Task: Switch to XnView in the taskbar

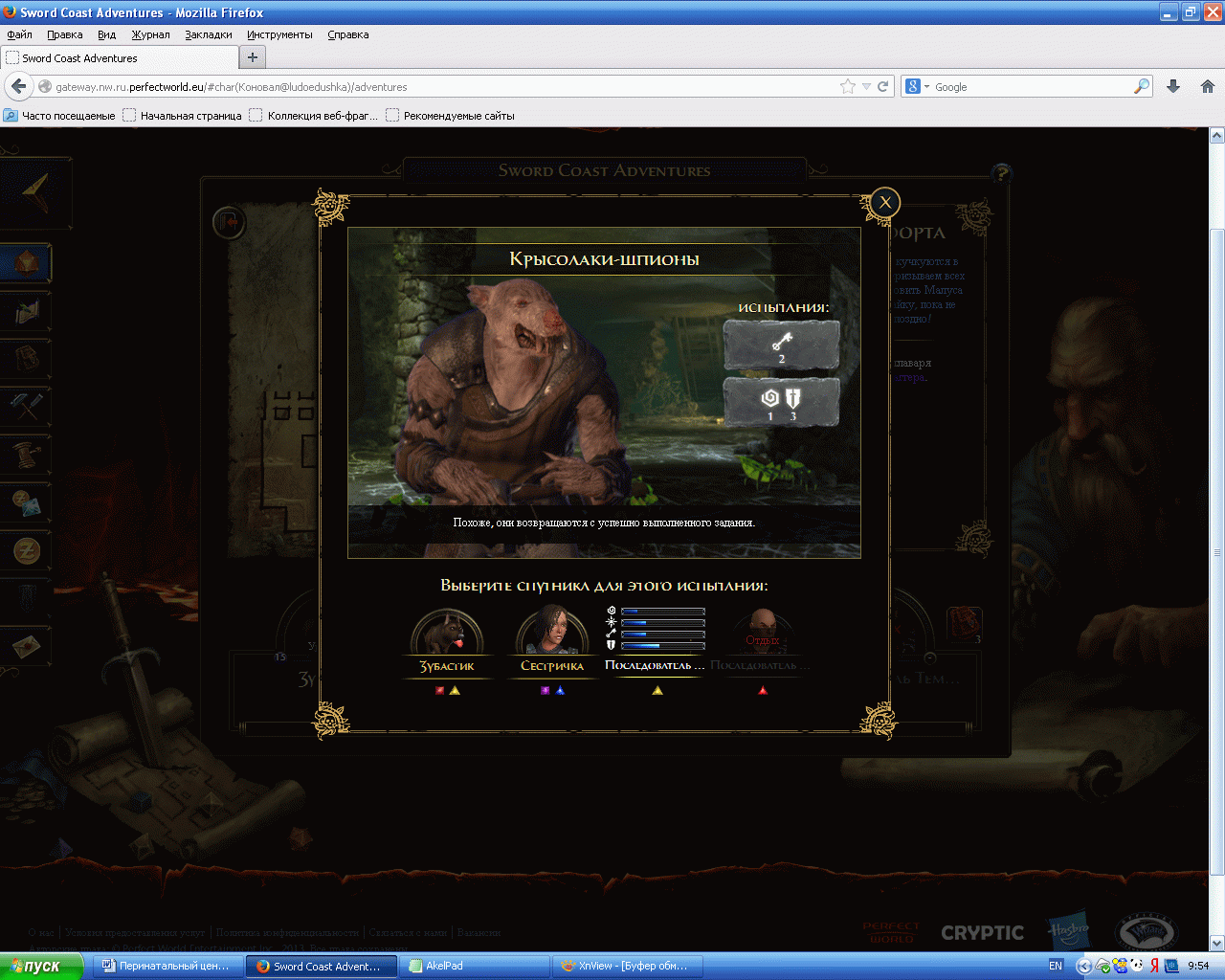Action: (629, 966)
